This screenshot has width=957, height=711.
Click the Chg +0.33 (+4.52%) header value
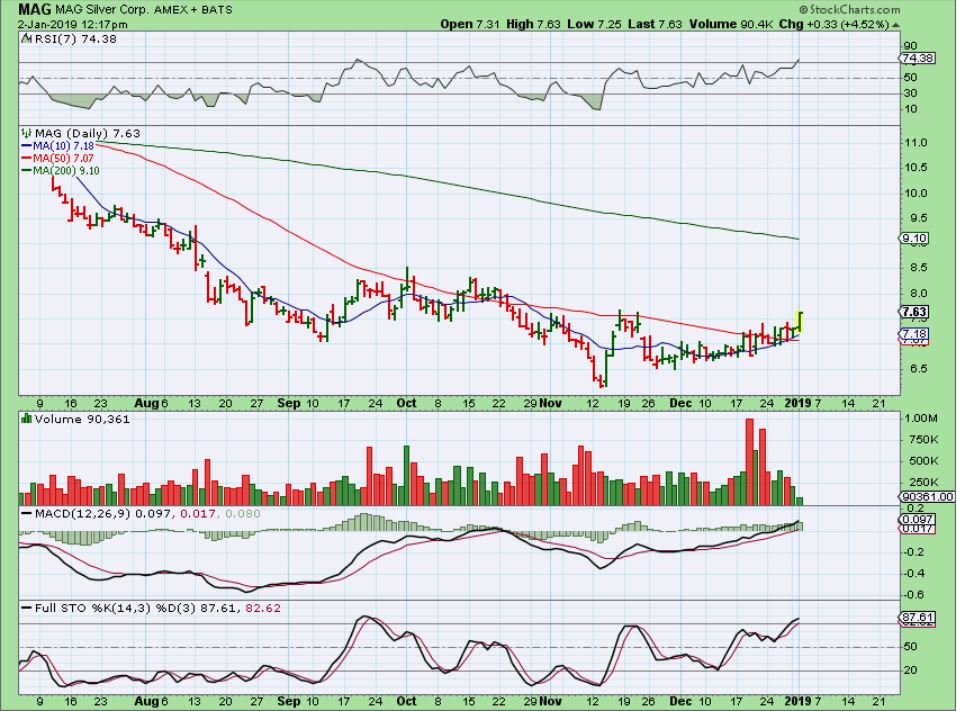(x=834, y=24)
